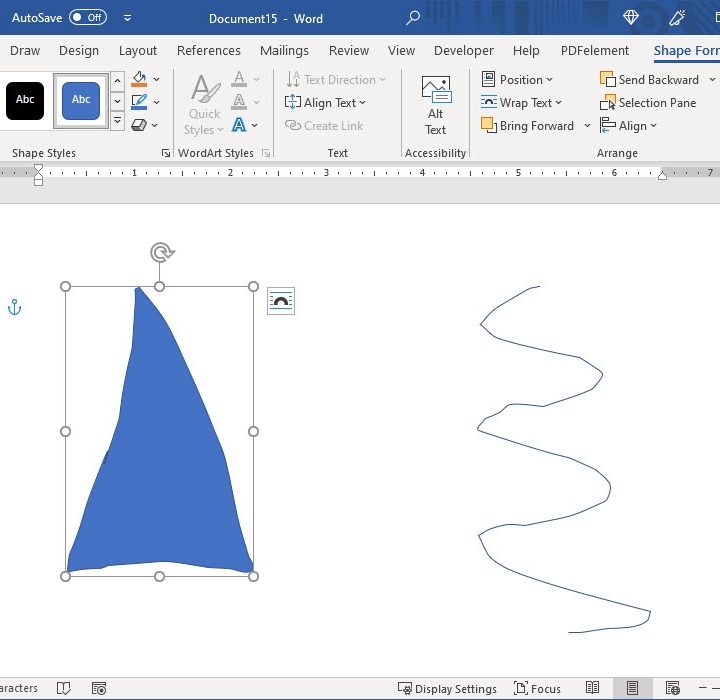Select the squiggly scribble line

pyautogui.click(x=564, y=459)
